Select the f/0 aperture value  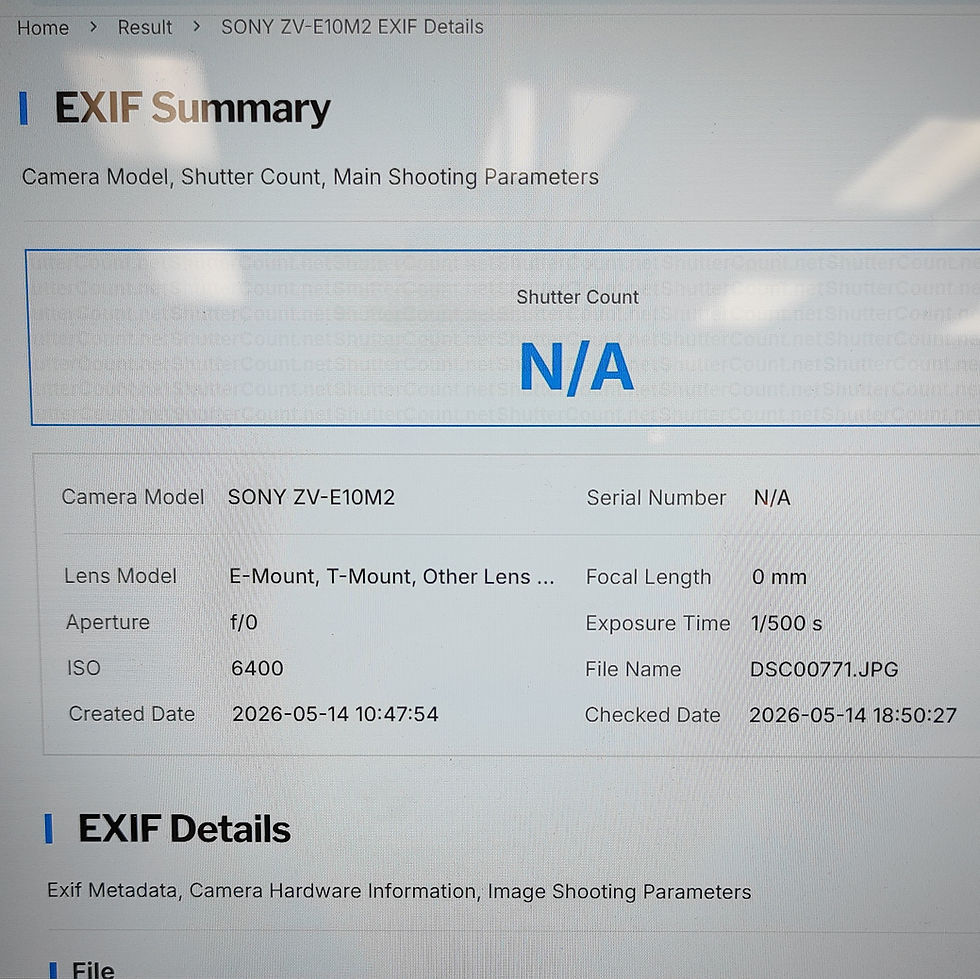[244, 622]
